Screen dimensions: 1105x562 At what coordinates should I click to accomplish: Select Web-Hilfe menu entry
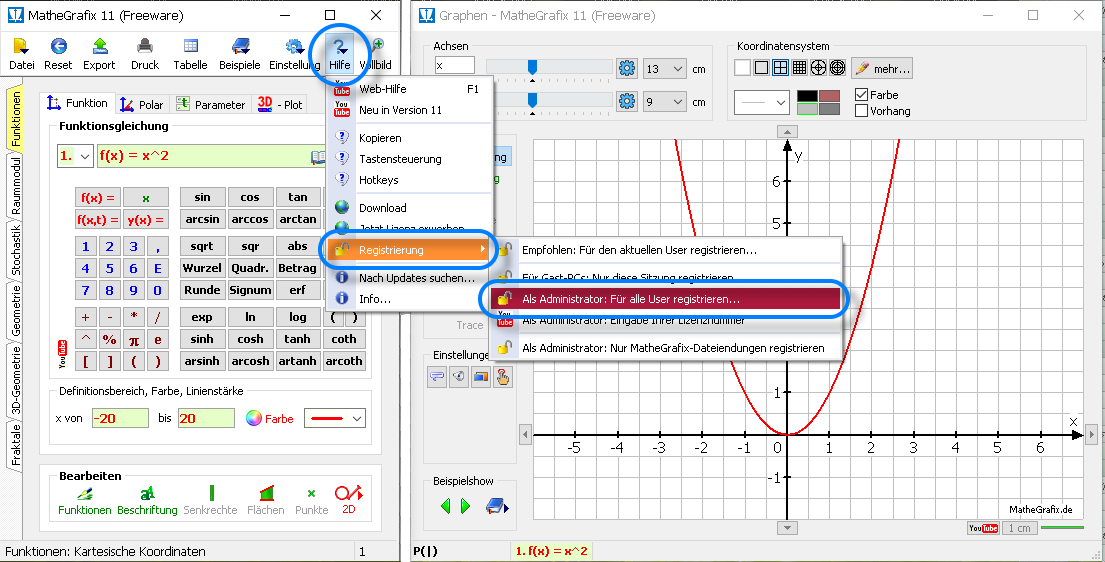coord(410,89)
